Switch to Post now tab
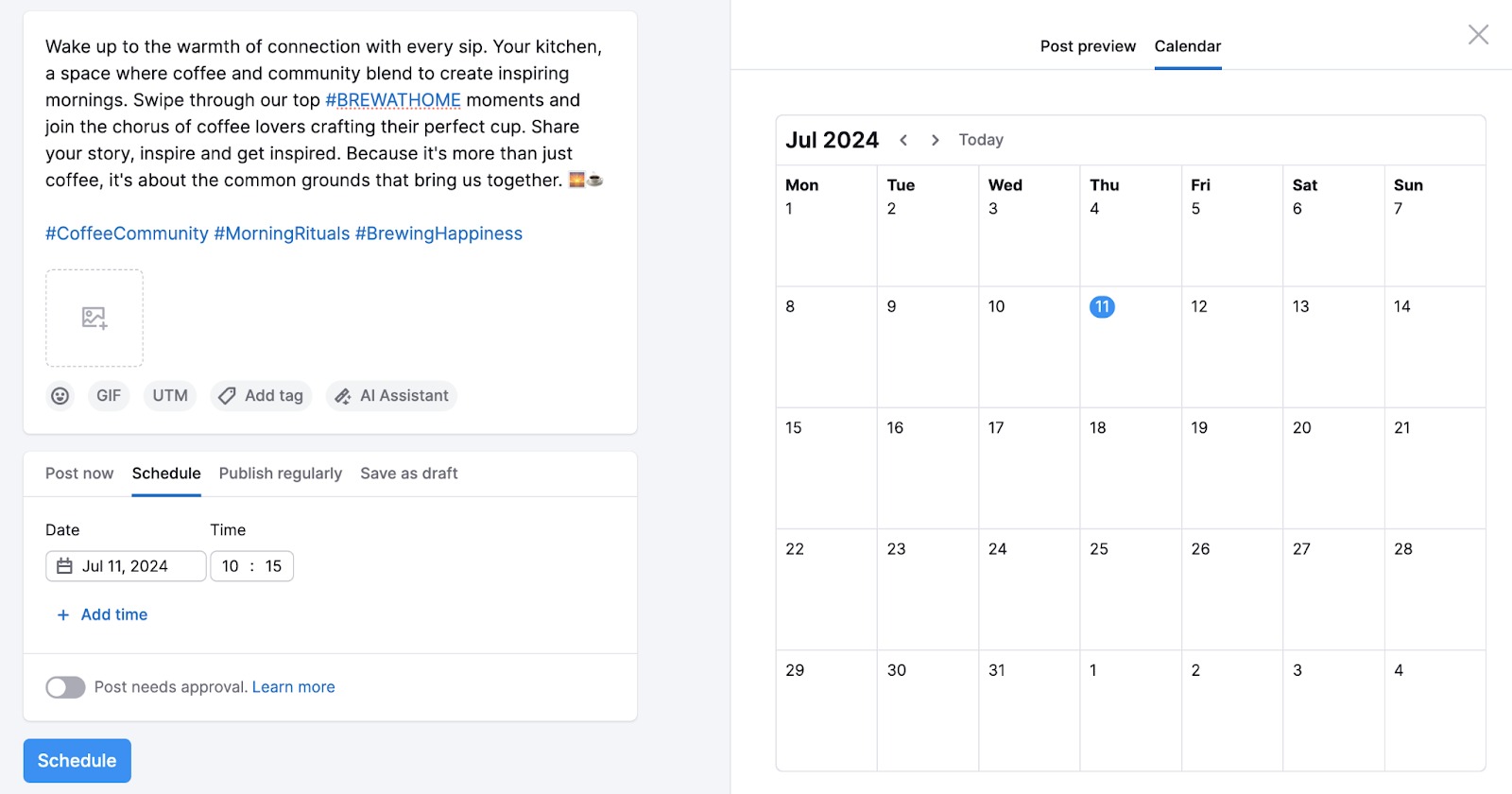 [79, 474]
